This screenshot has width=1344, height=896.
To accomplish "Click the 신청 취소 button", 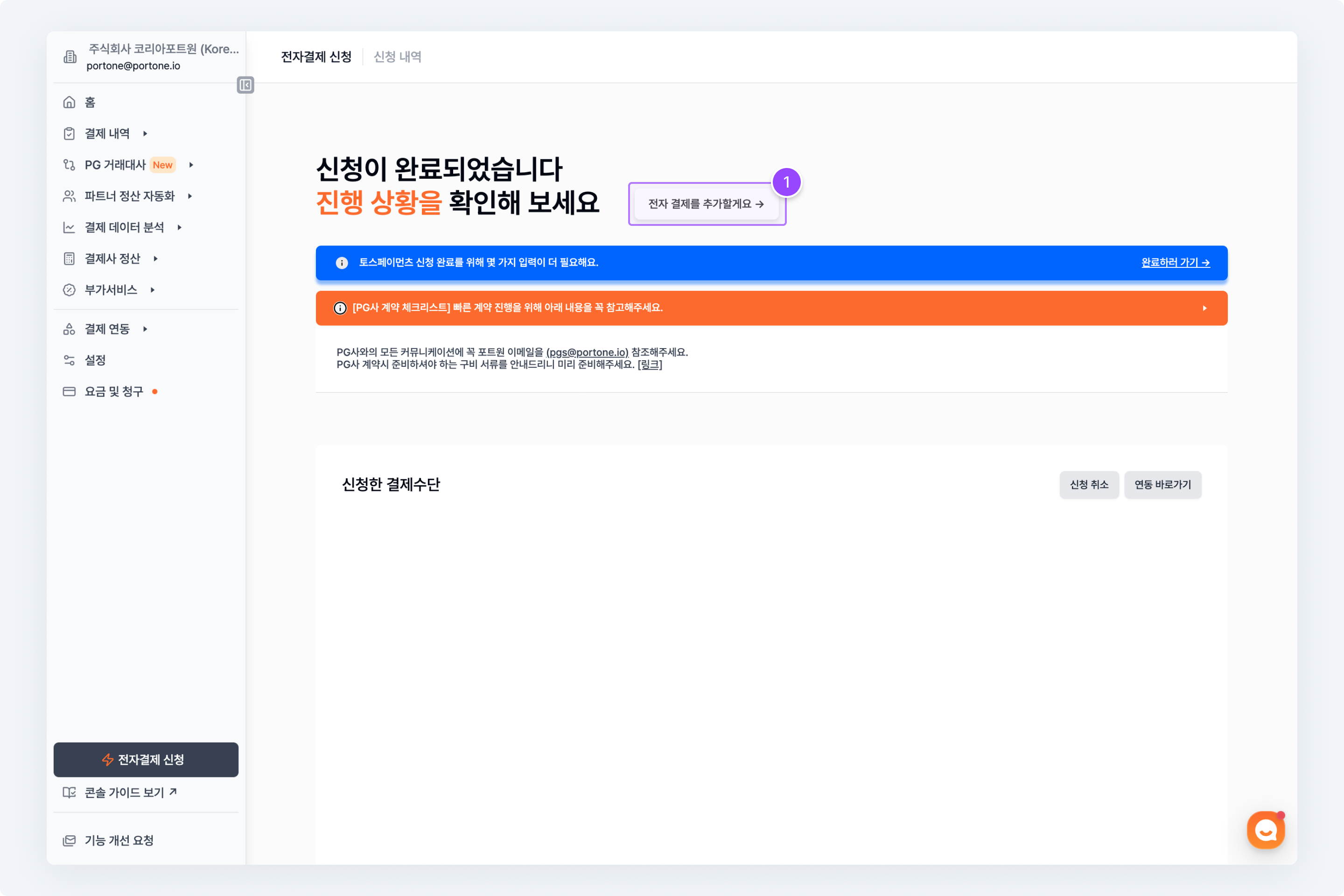I will click(1089, 484).
